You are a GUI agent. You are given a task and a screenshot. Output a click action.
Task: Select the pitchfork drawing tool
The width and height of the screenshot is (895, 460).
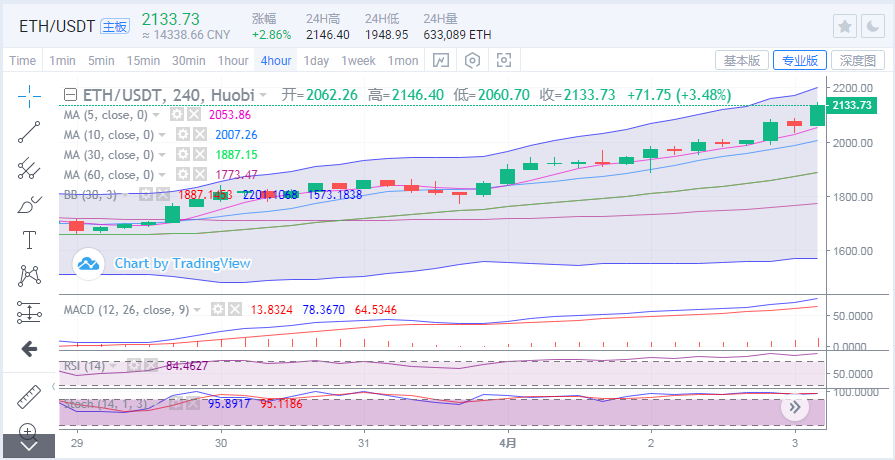pyautogui.click(x=29, y=168)
